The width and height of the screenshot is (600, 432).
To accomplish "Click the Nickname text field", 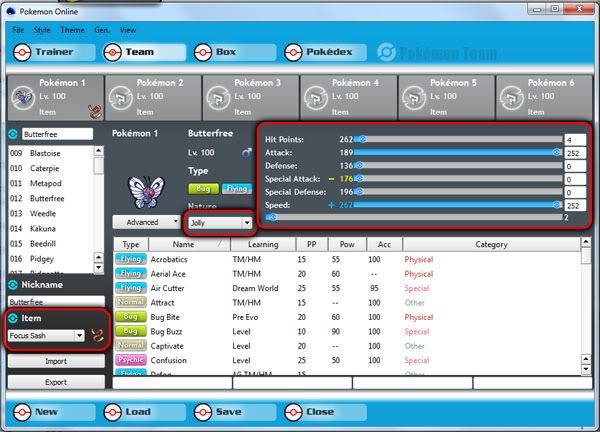I will pos(56,302).
